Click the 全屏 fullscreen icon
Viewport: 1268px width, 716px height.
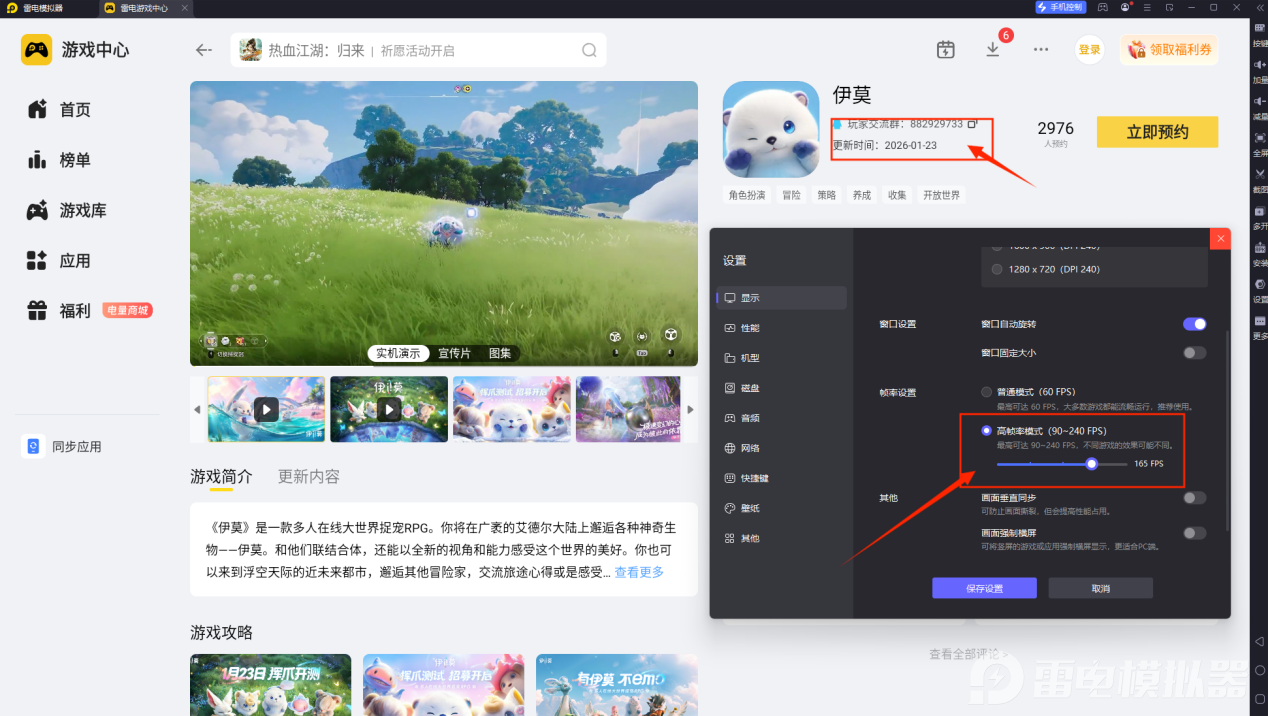tap(1260, 138)
